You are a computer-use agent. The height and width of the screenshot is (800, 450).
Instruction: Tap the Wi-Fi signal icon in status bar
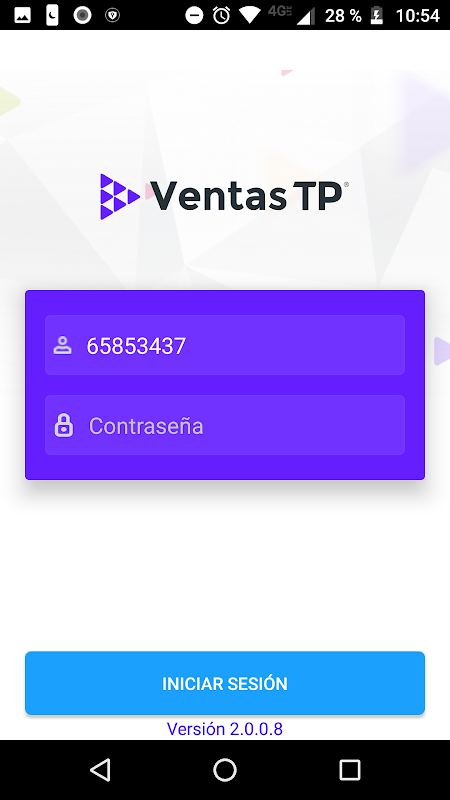[x=250, y=15]
